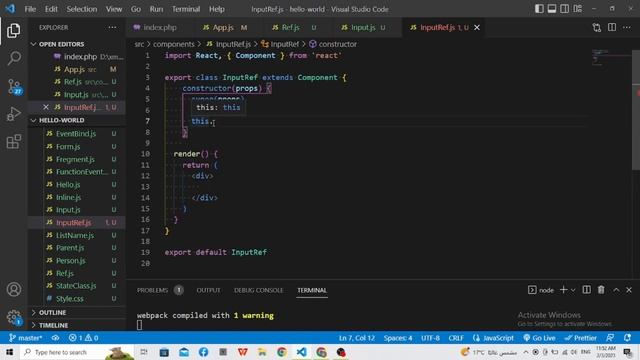Close the terminal panel
Viewport: 640px width, 360px height.
[629, 290]
